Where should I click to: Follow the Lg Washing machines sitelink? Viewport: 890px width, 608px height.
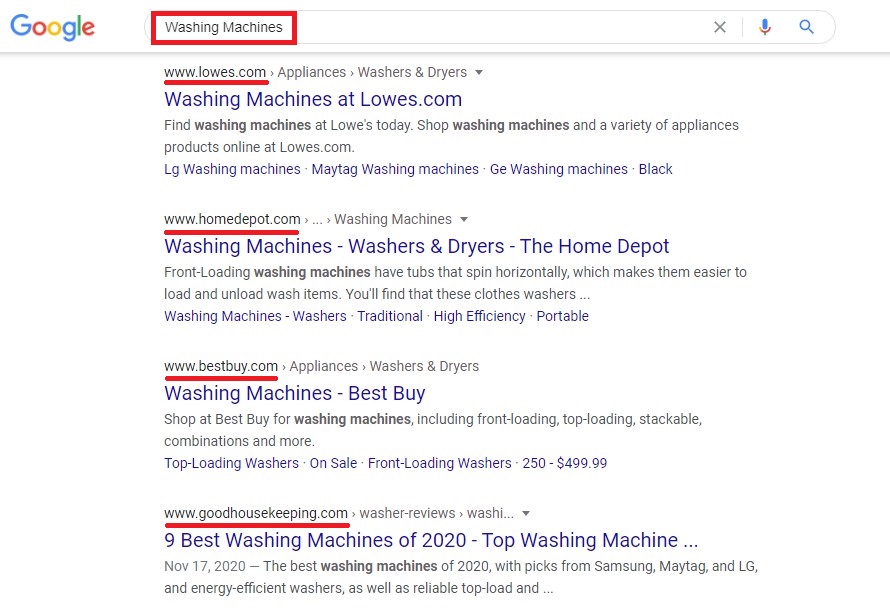(232, 169)
